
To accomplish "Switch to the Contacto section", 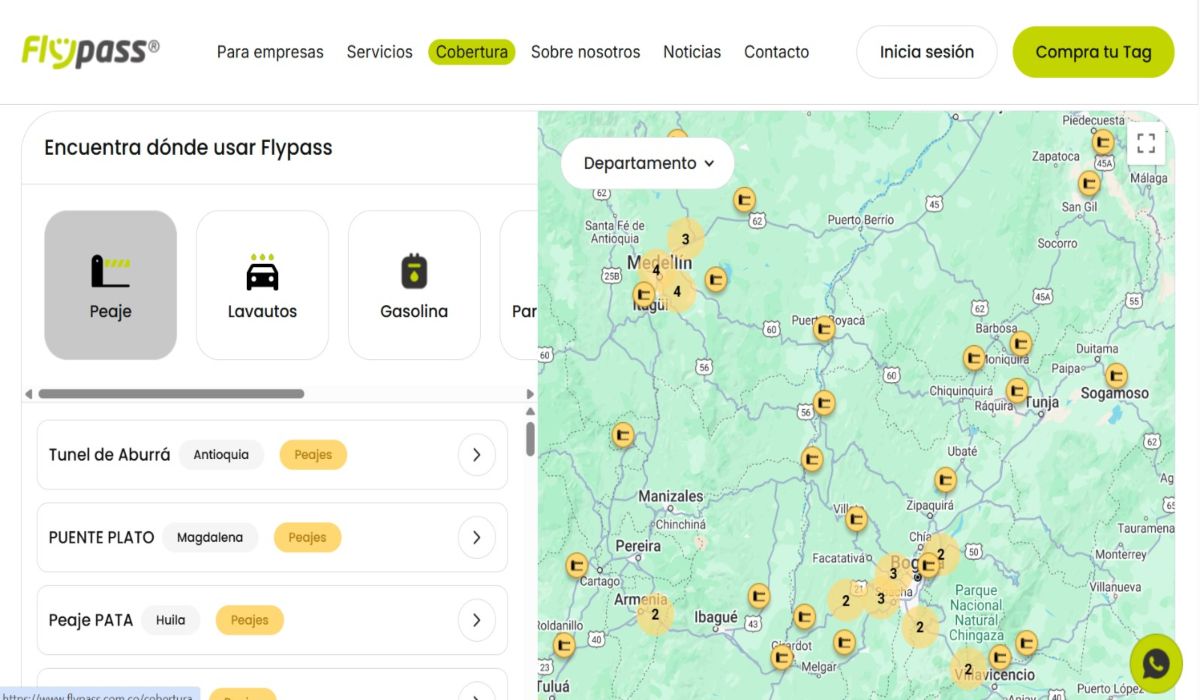I will pos(777,51).
